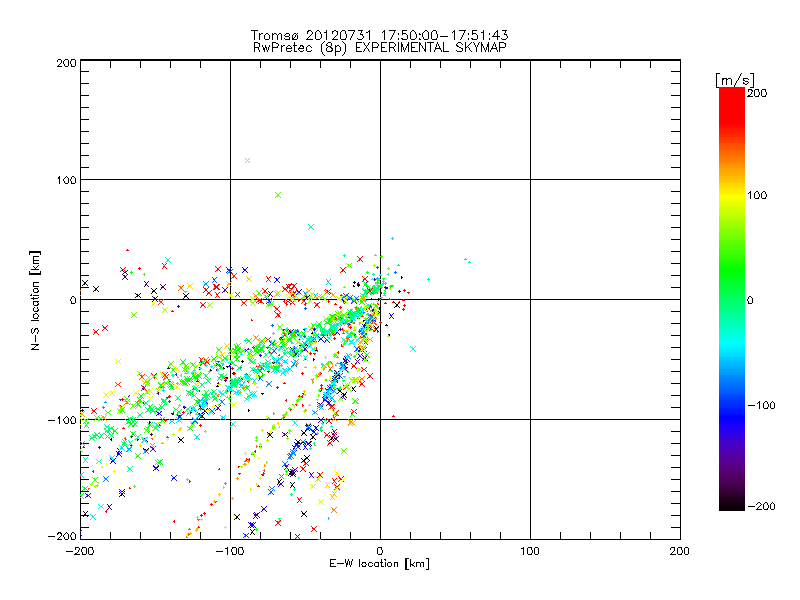Click the -100 label on the colorbar
Image resolution: width=800 pixels, height=600 pixels.
click(761, 405)
